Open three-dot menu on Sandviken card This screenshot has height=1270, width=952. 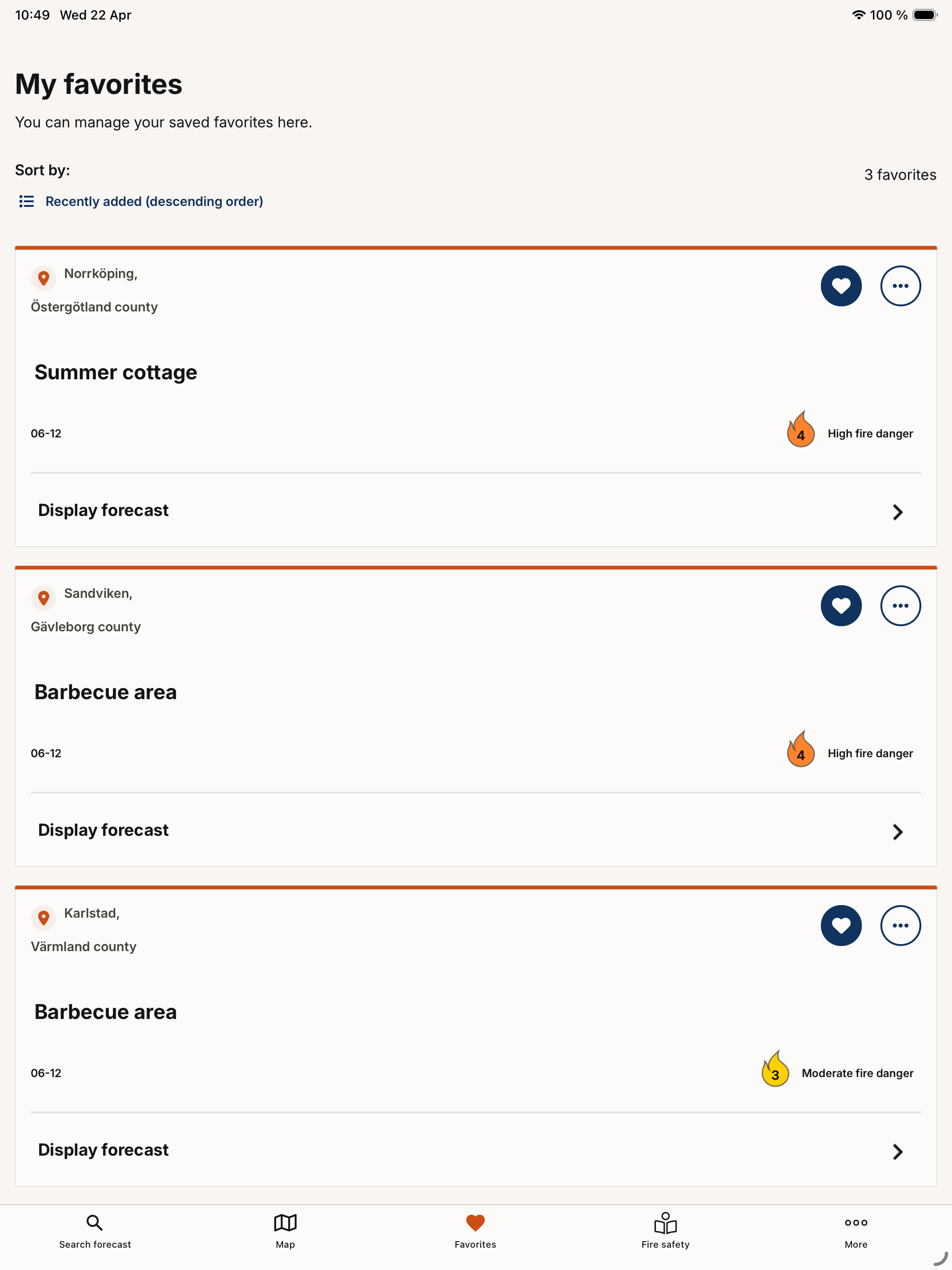[900, 606]
